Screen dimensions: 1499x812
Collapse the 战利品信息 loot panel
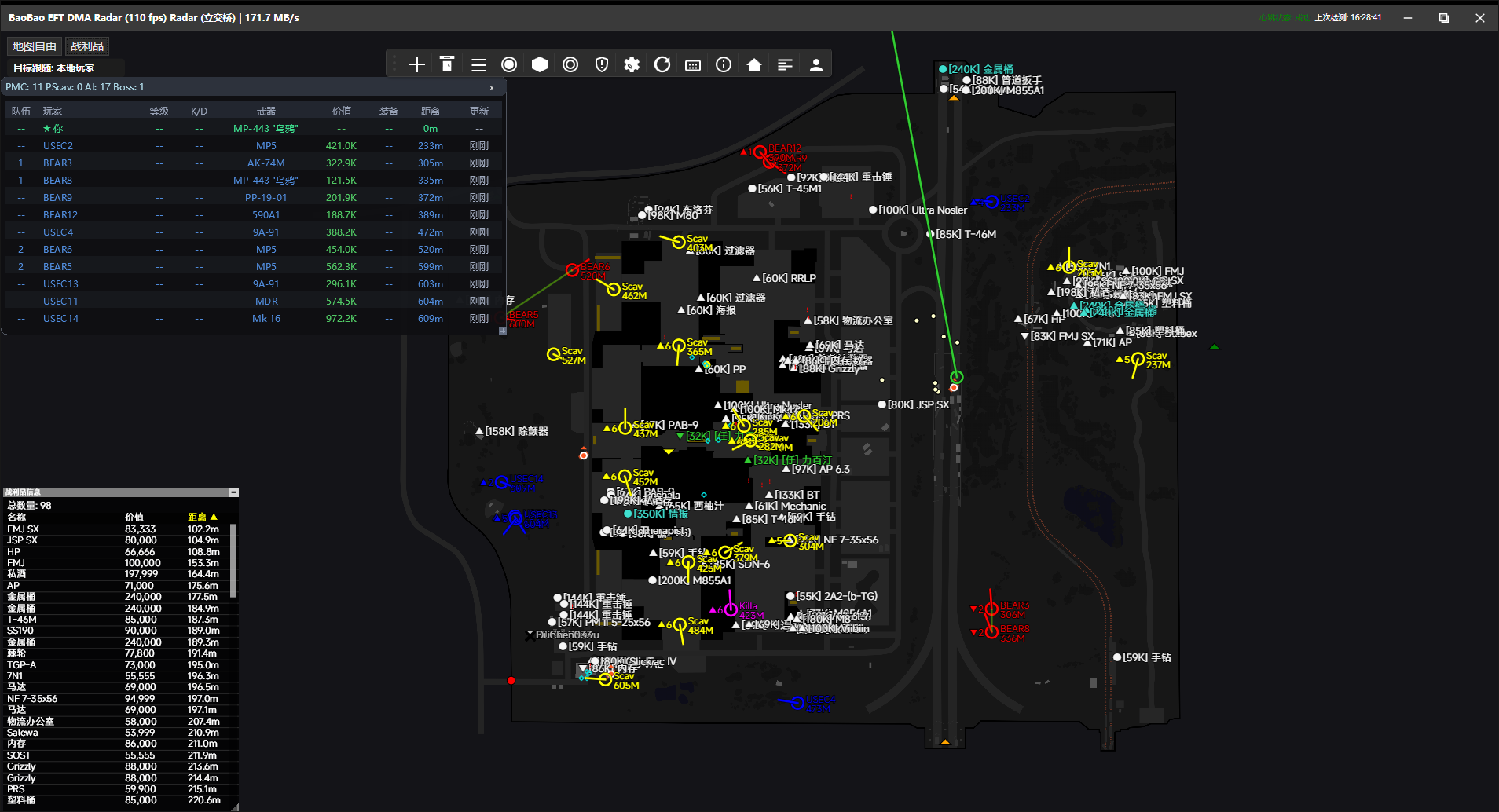point(233,492)
